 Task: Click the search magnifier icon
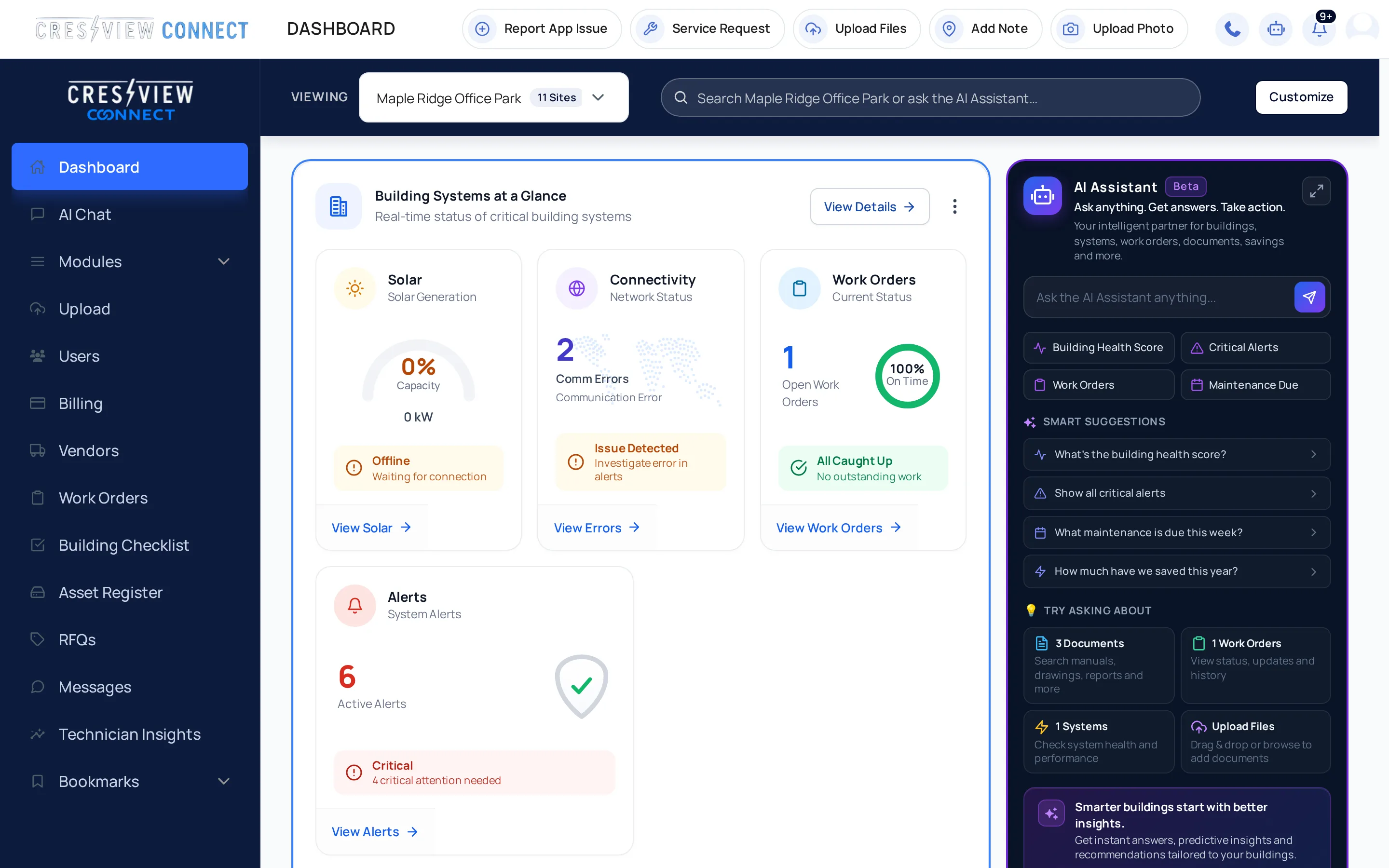[681, 97]
